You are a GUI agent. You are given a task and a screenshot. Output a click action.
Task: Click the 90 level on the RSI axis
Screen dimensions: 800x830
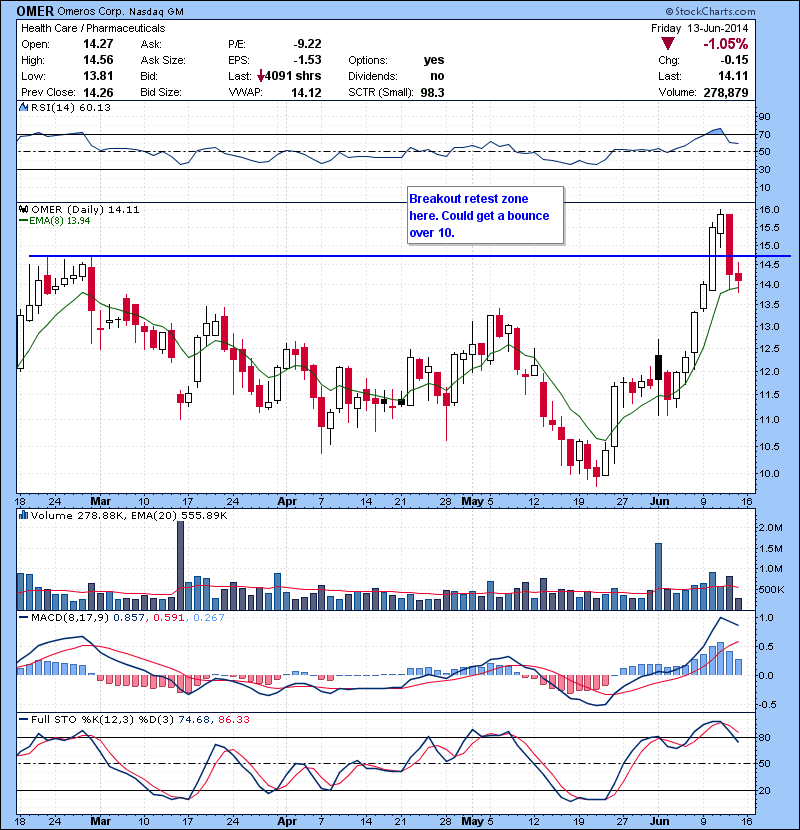(765, 116)
